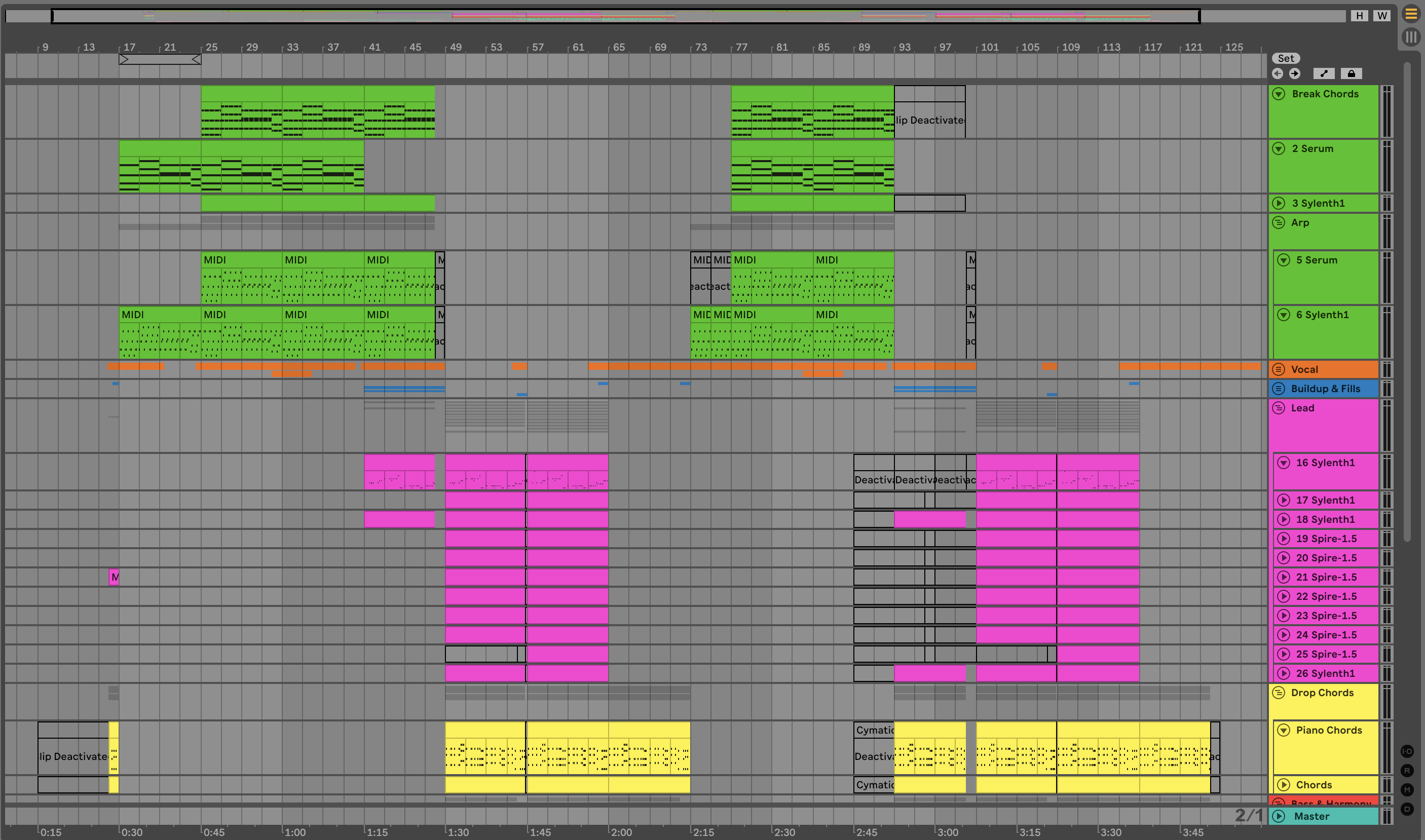Screen dimensions: 1425x840
Task: Click the loop brace in the ruler
Action: (x=160, y=59)
